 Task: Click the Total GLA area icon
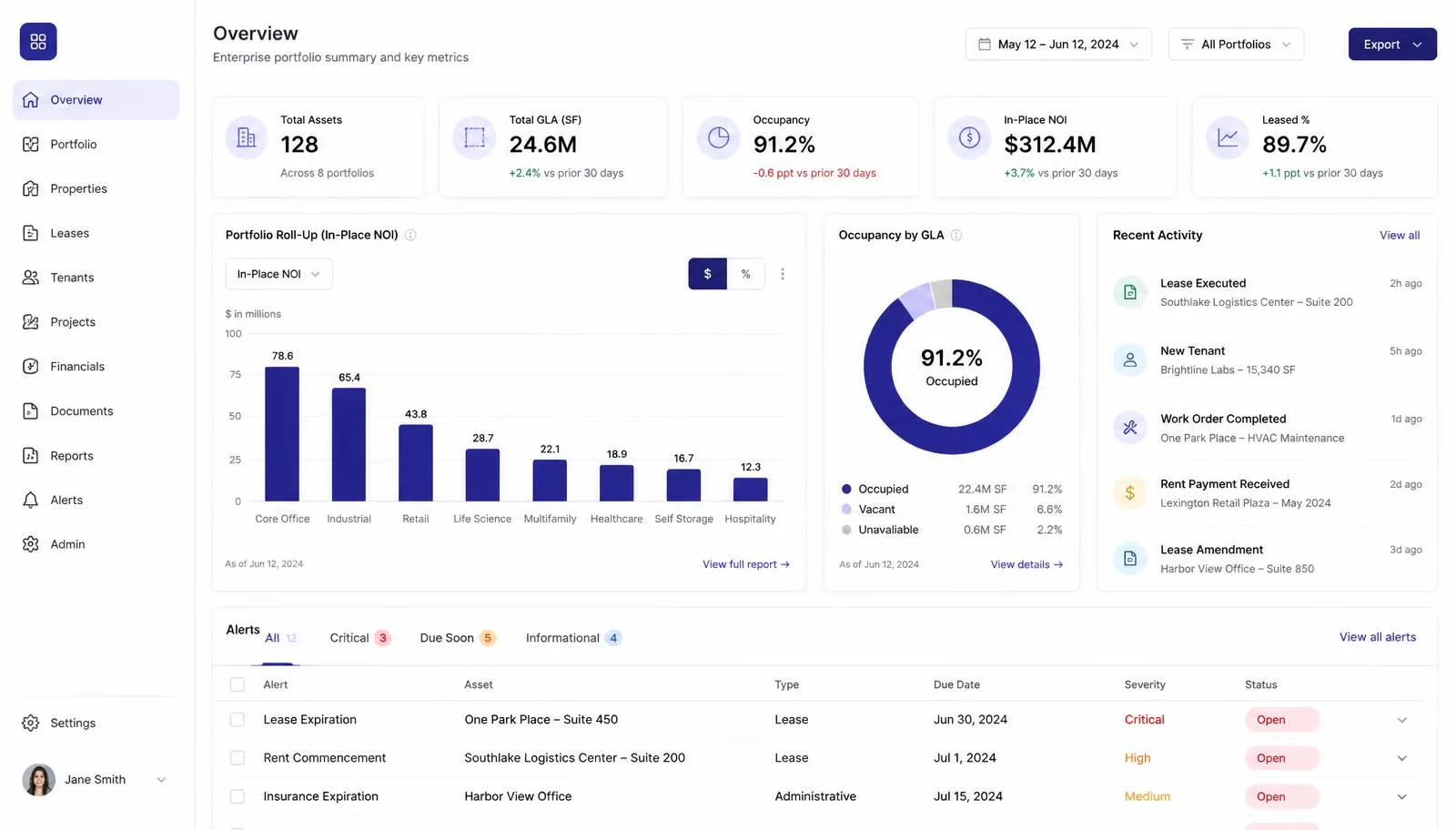pos(474,138)
